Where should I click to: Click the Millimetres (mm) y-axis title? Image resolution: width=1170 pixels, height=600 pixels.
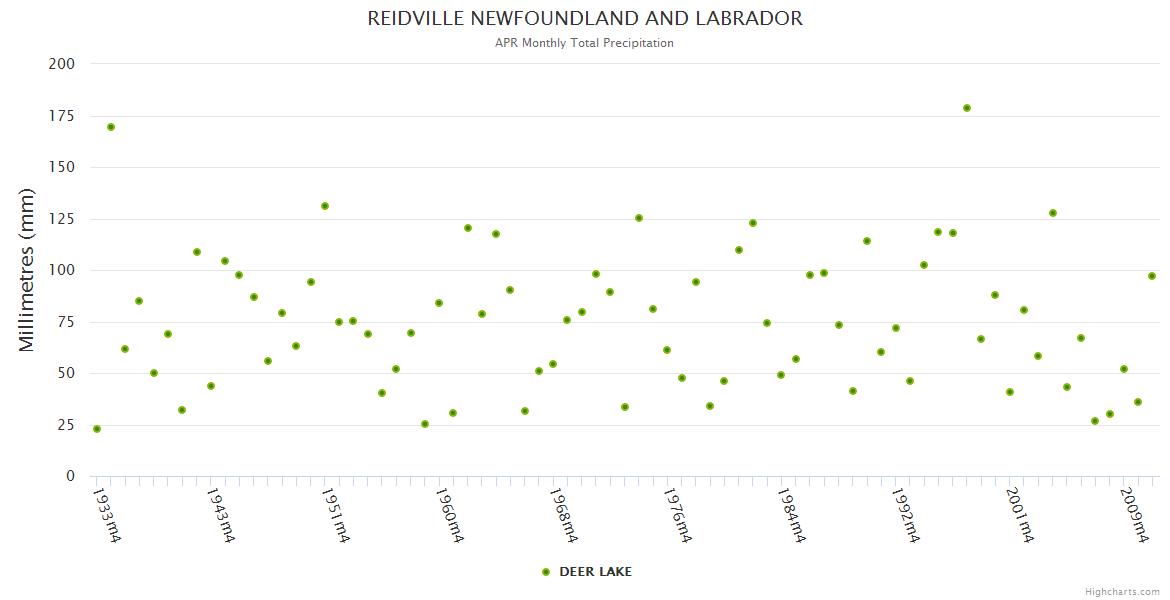27,270
